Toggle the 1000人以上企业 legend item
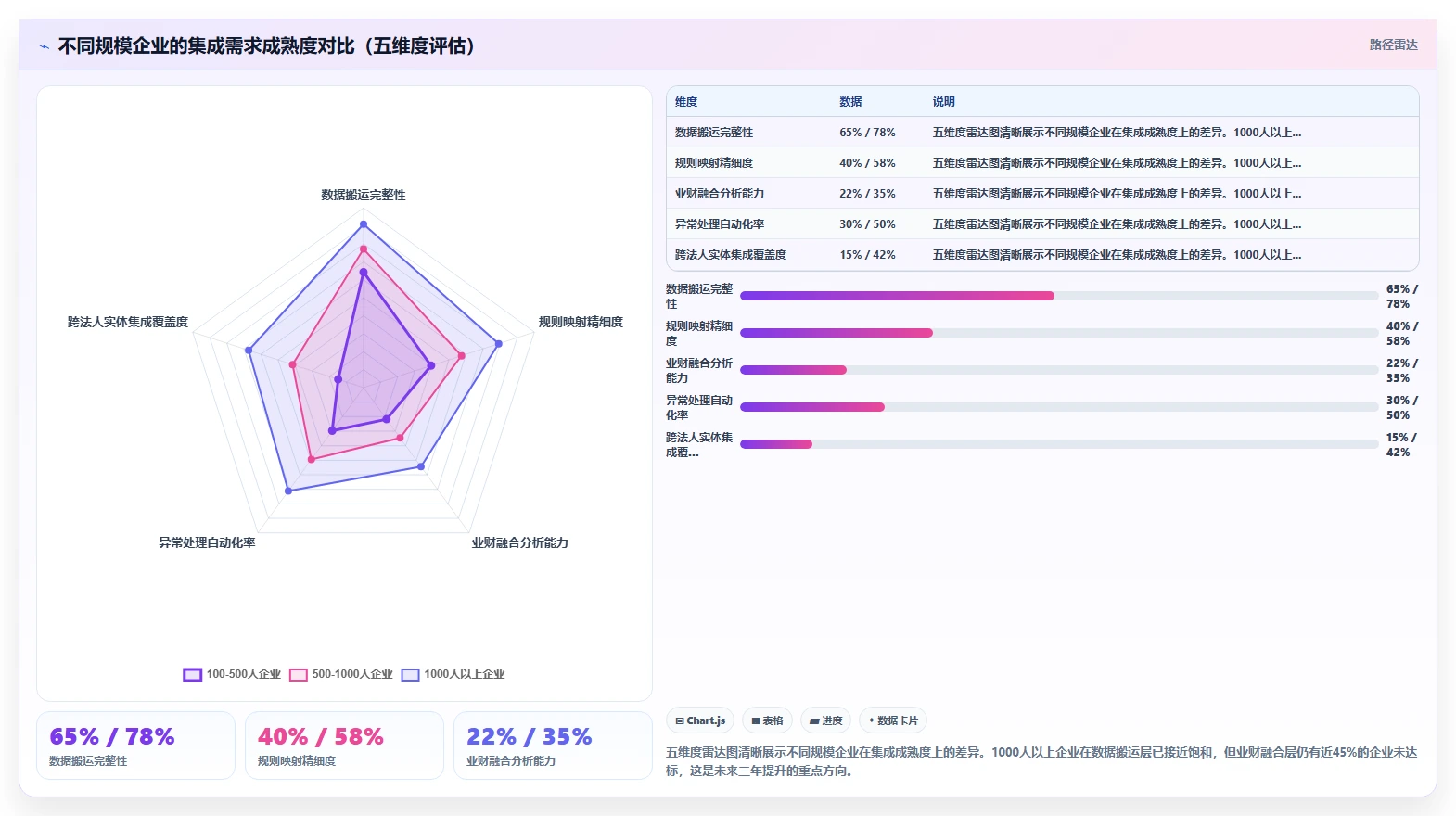Image resolution: width=1456 pixels, height=816 pixels. [x=453, y=674]
